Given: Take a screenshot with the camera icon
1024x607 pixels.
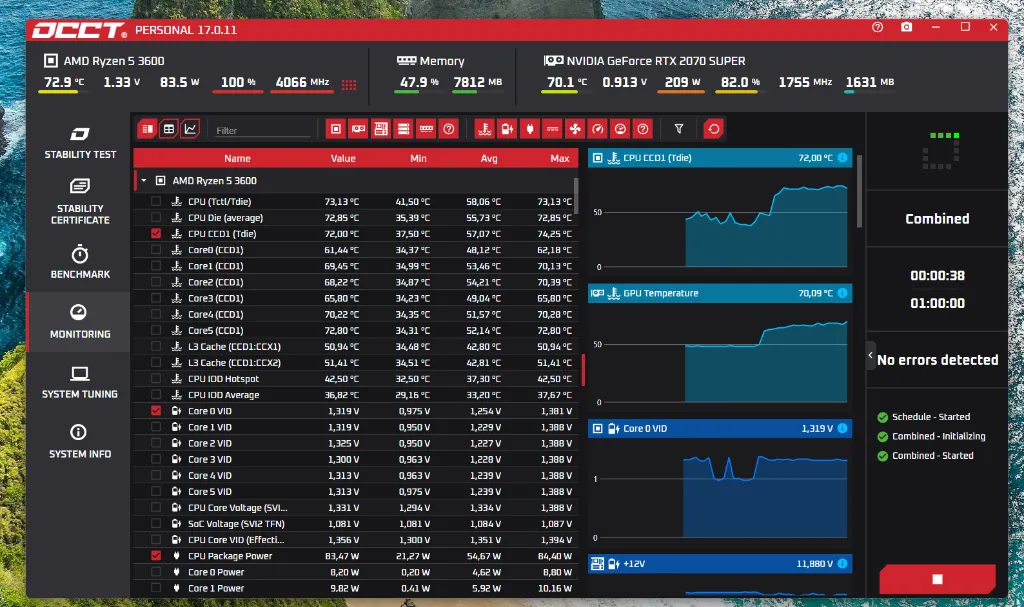Looking at the screenshot, I should point(906,27).
